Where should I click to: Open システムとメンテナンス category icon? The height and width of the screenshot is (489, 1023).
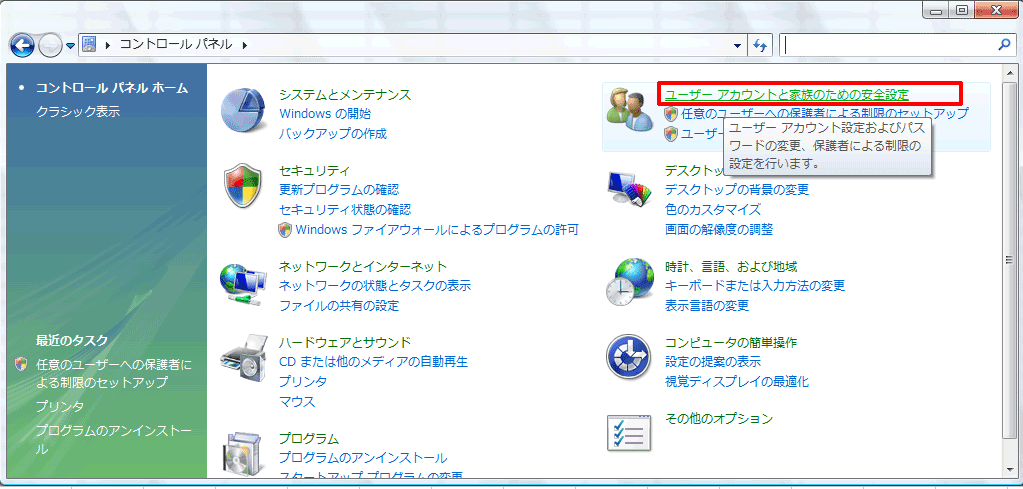click(245, 108)
